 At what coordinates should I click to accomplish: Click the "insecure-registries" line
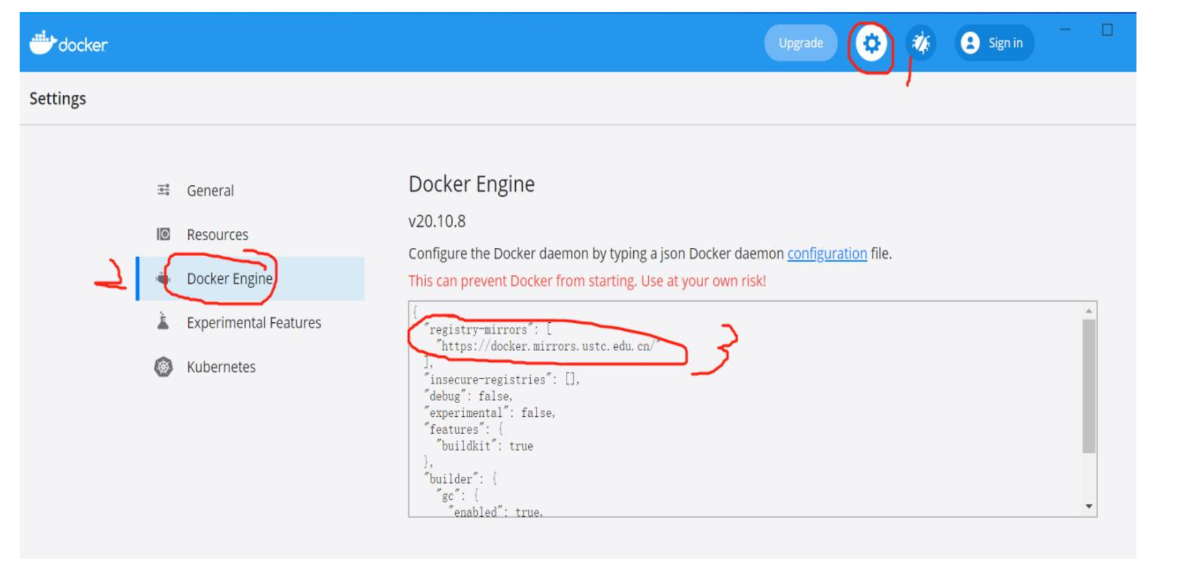(502, 380)
